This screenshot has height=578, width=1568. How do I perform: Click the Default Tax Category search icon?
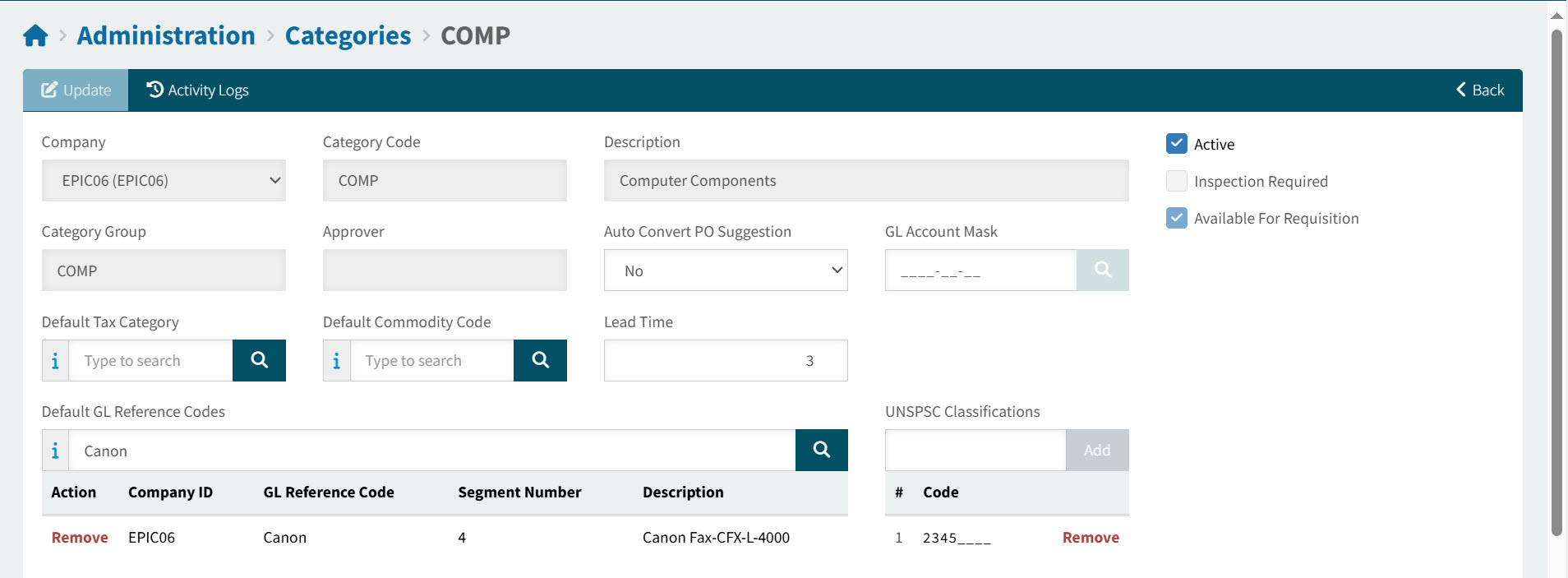coord(259,360)
